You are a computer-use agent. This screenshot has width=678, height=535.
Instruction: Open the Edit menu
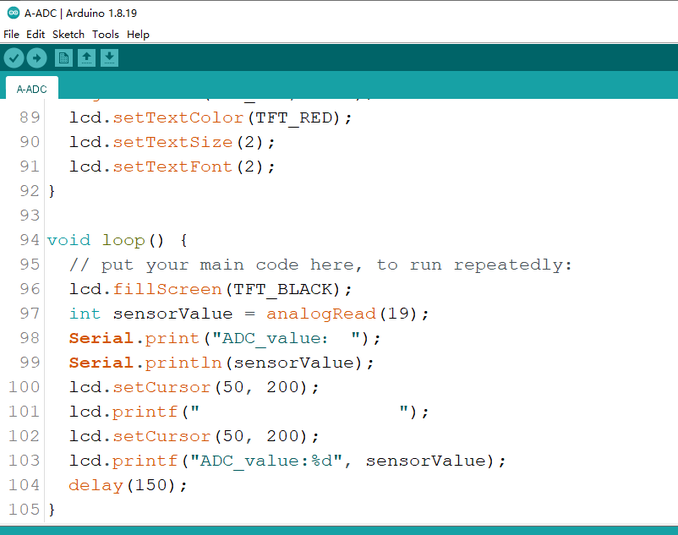click(35, 34)
